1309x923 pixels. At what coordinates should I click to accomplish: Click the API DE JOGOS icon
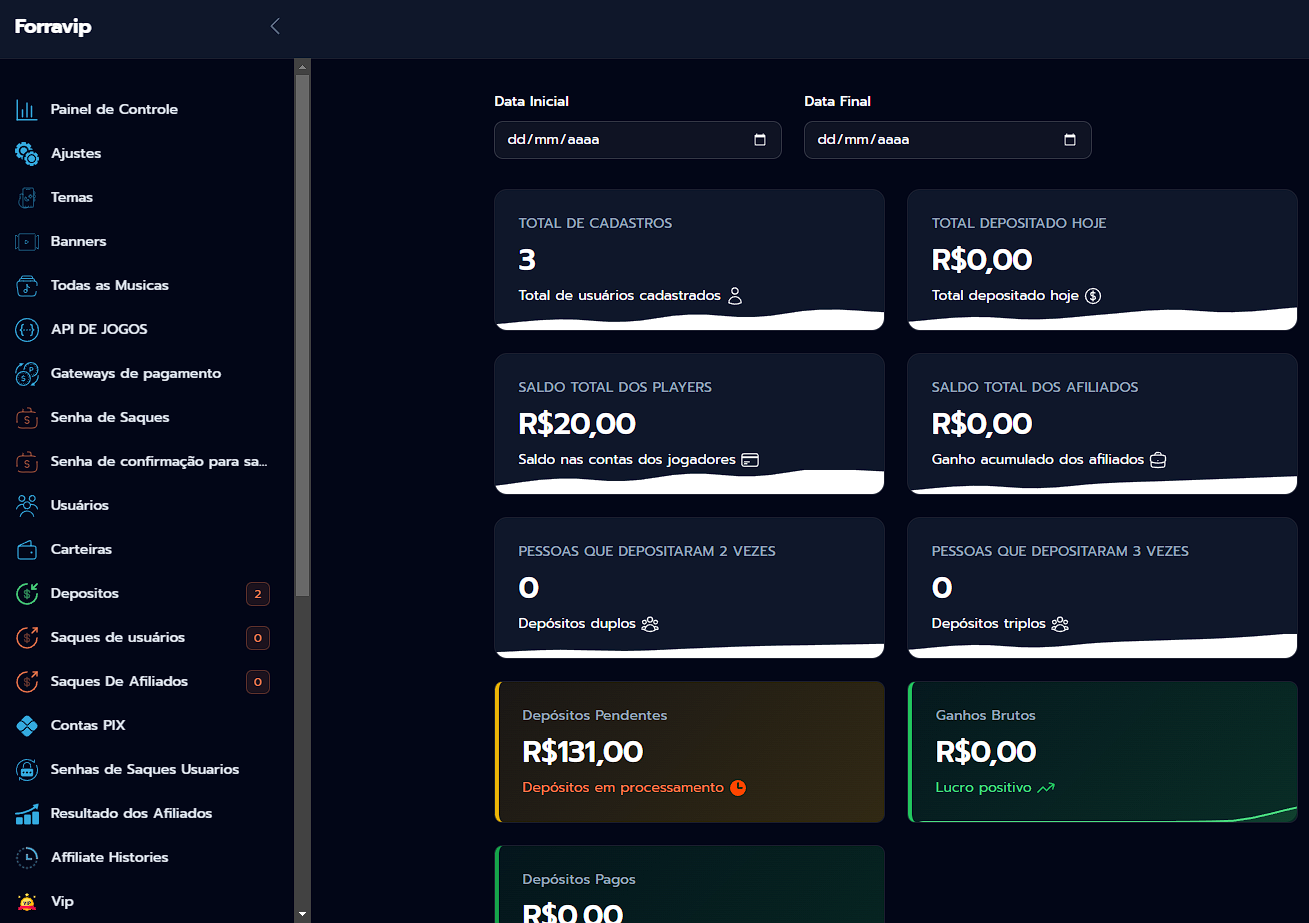coord(27,329)
